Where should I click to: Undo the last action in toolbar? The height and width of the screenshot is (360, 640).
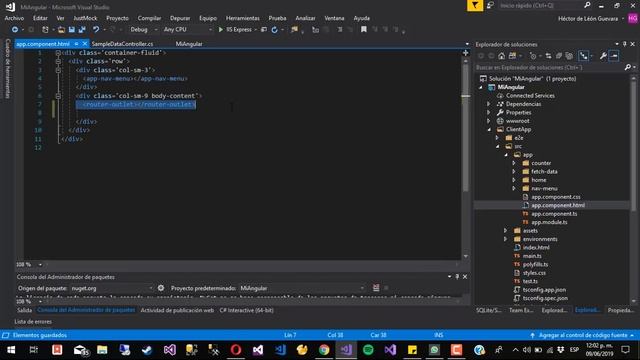[96, 29]
